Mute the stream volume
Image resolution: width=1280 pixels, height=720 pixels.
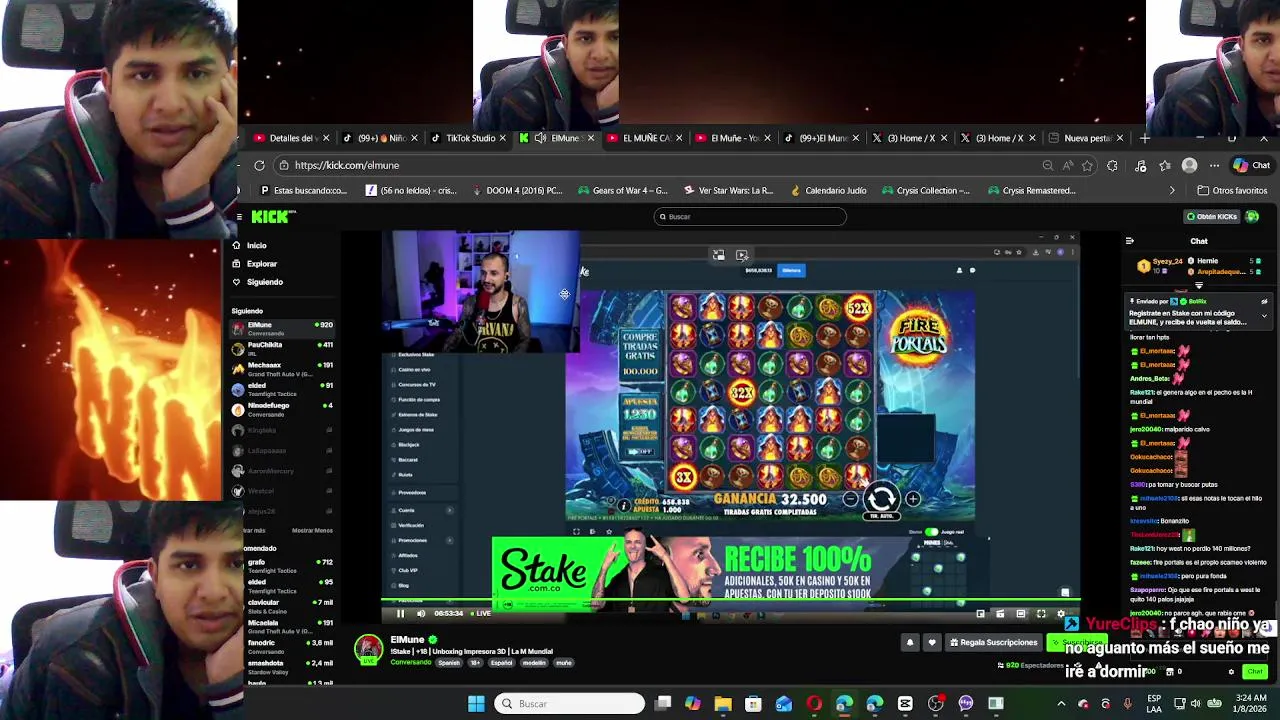pos(420,614)
